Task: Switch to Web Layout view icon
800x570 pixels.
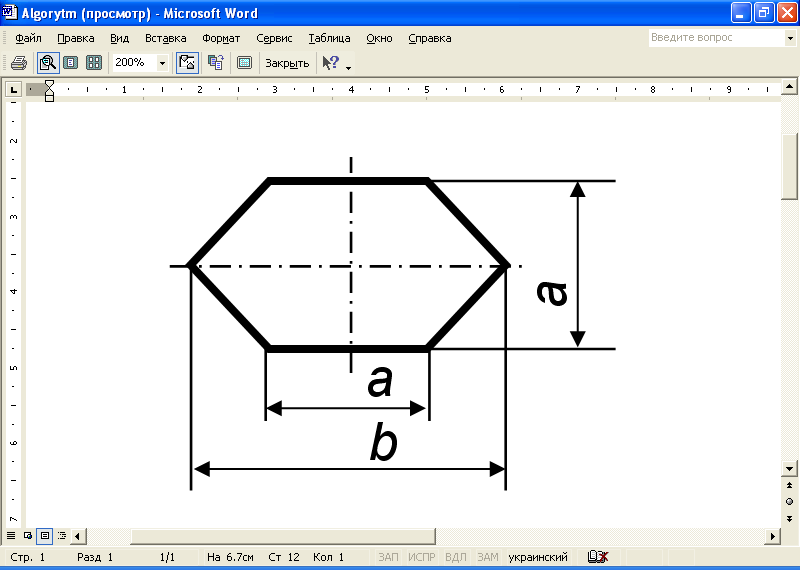Action: click(x=28, y=536)
